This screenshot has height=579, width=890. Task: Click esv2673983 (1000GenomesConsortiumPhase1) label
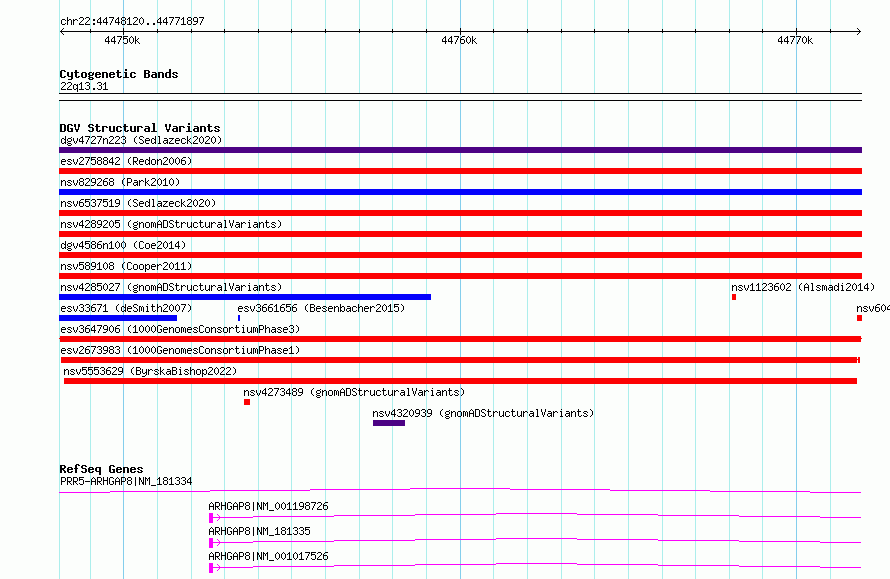coord(180,350)
